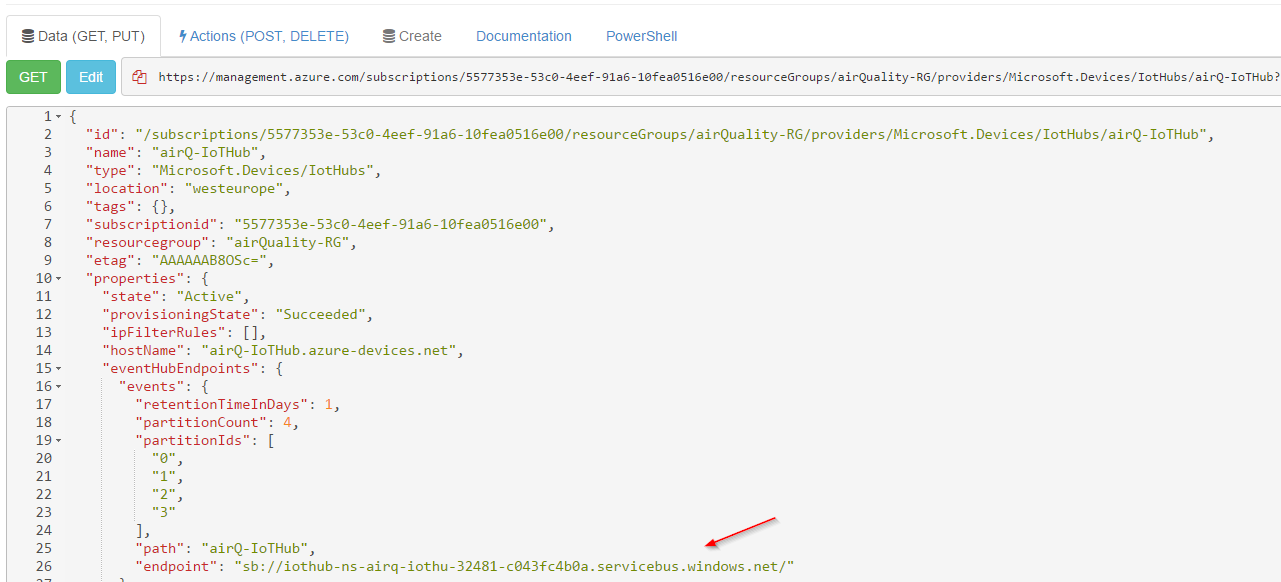
Task: Fold the "eventHubEndpoints" section
Action: coord(58,368)
